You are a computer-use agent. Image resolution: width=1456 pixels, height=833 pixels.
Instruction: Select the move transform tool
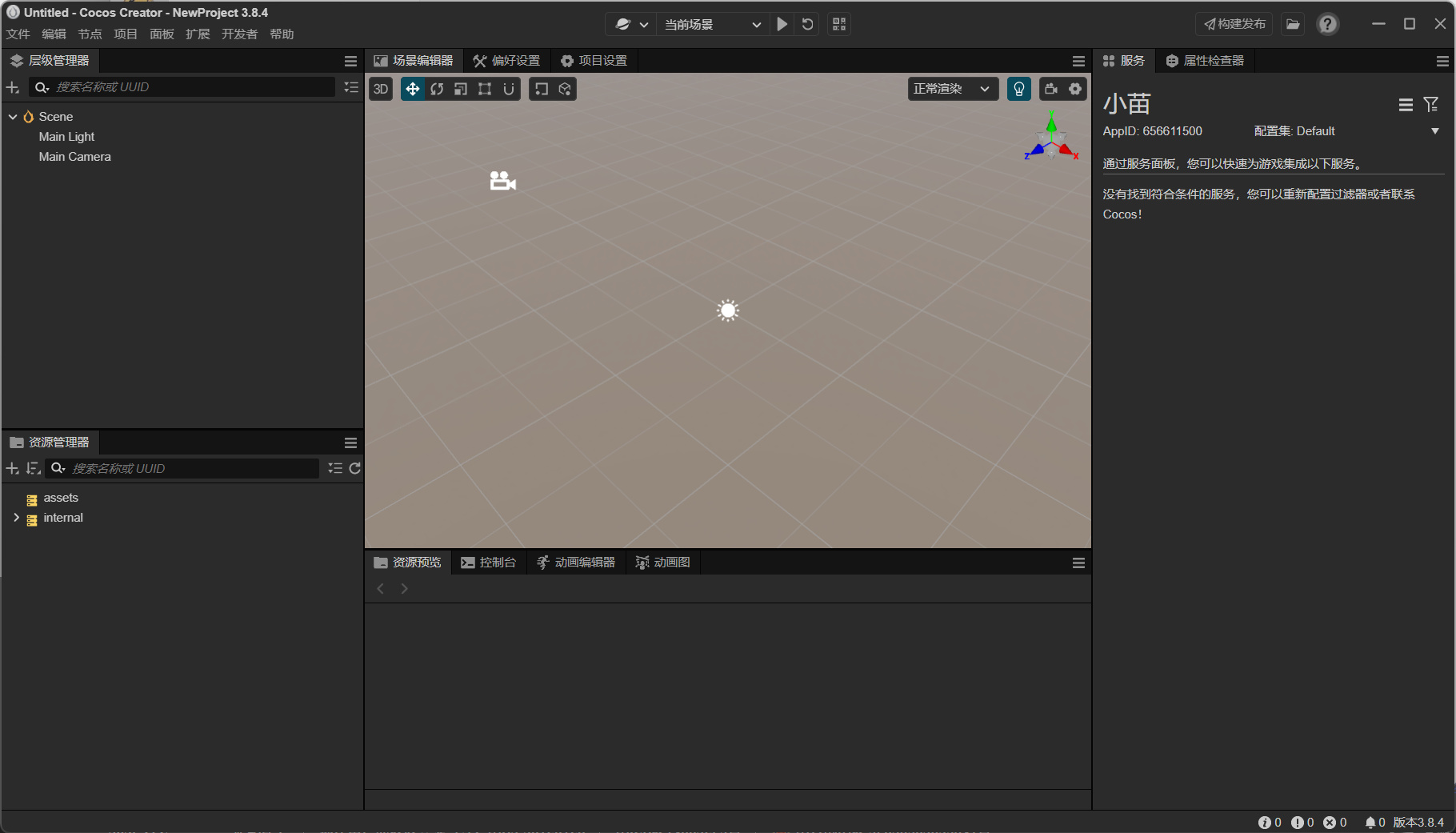(x=412, y=89)
